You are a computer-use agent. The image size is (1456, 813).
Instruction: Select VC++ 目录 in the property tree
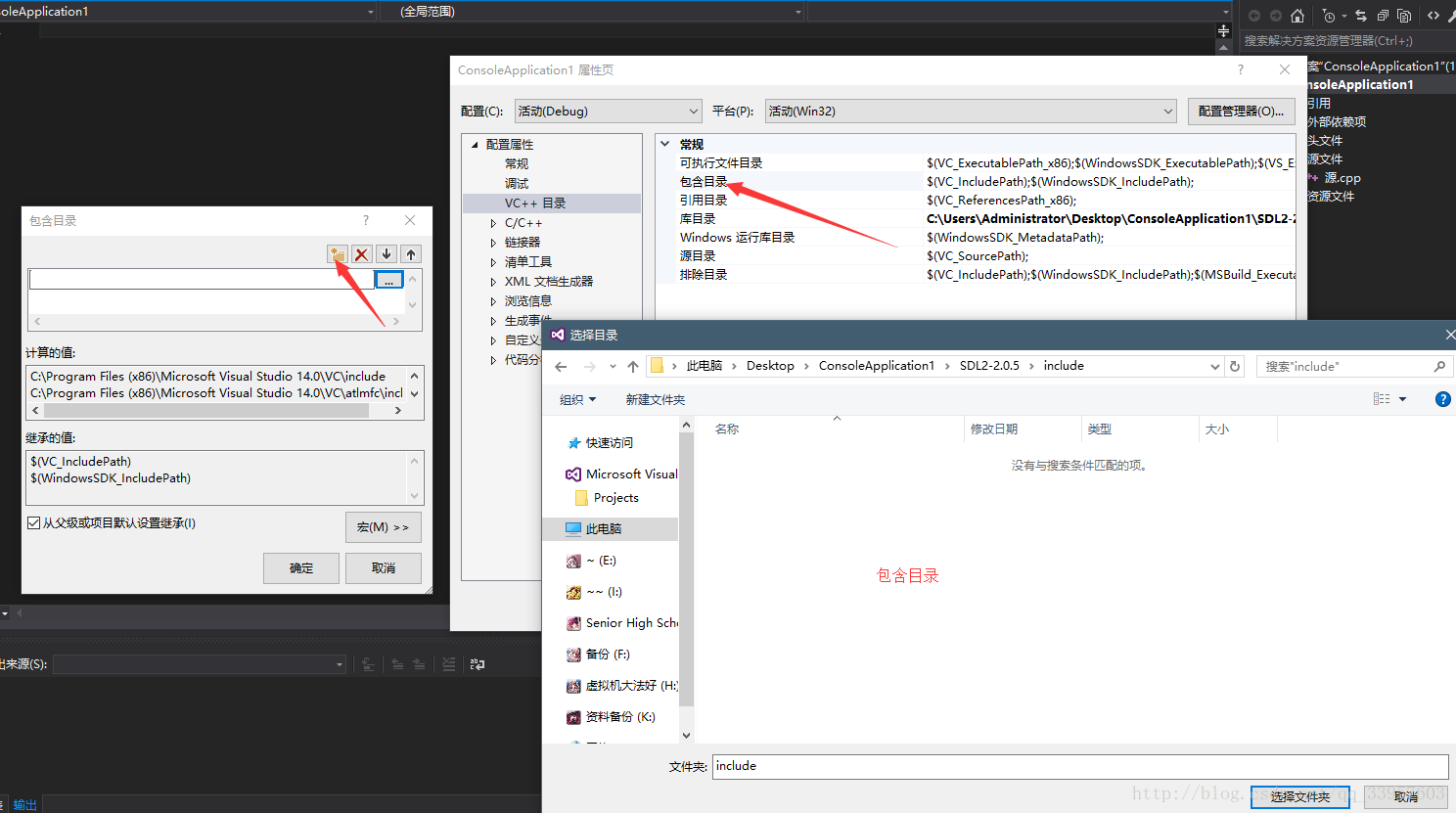[535, 203]
